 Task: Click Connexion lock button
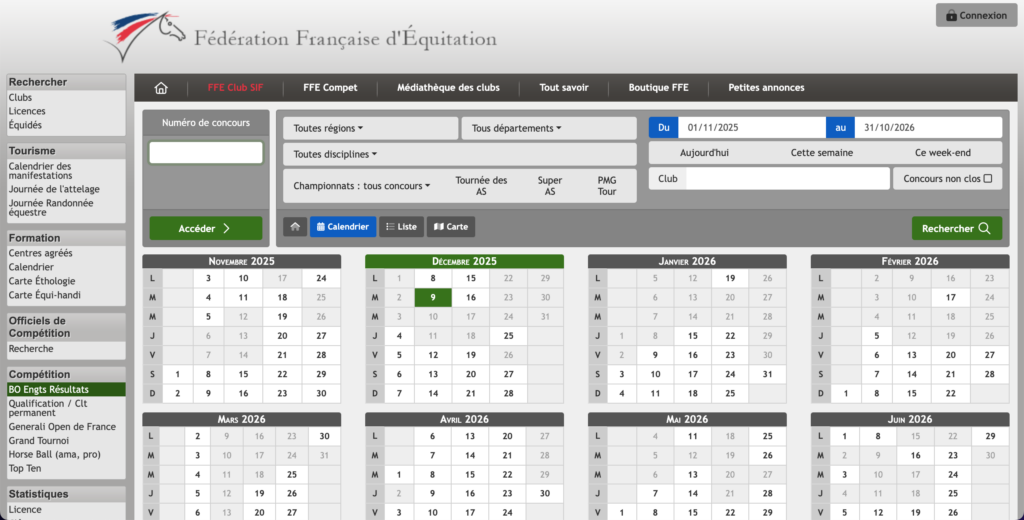pyautogui.click(x=975, y=15)
